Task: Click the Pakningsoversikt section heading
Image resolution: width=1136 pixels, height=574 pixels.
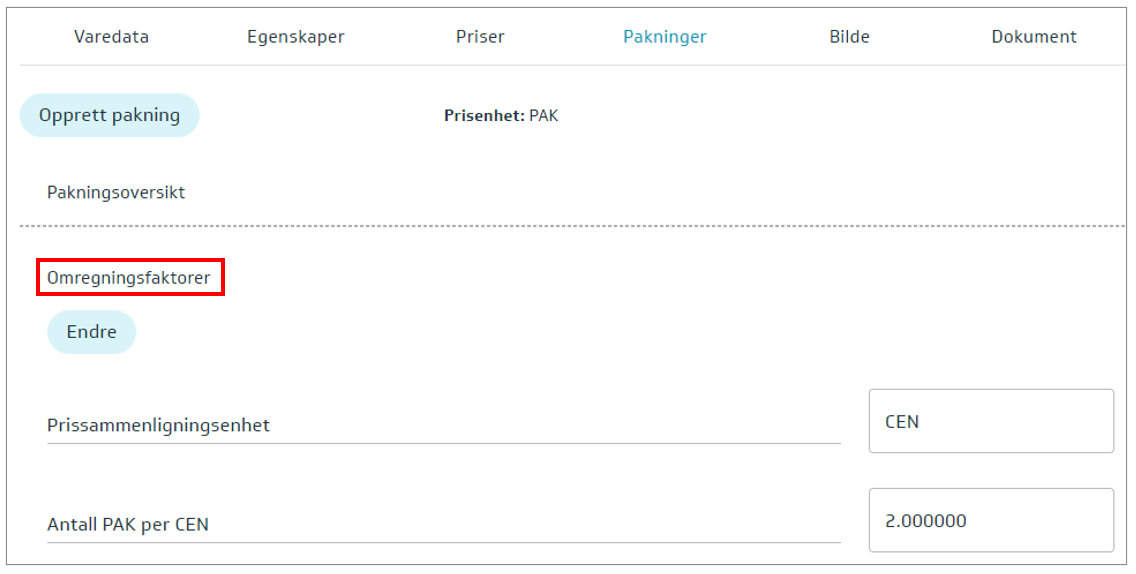Action: point(116,192)
